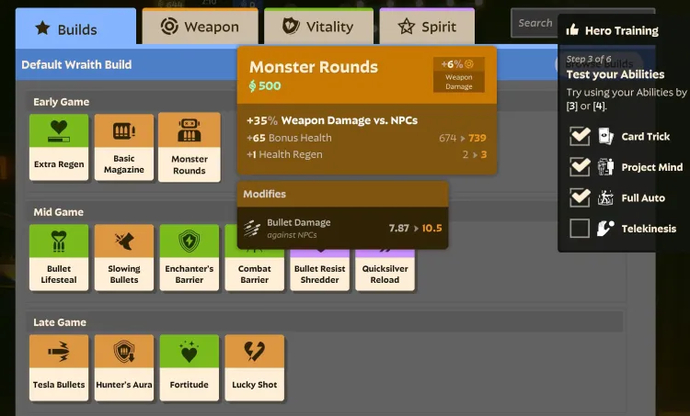Click the Lucky Shot item
Viewport: 690px width, 416px height.
click(x=254, y=367)
